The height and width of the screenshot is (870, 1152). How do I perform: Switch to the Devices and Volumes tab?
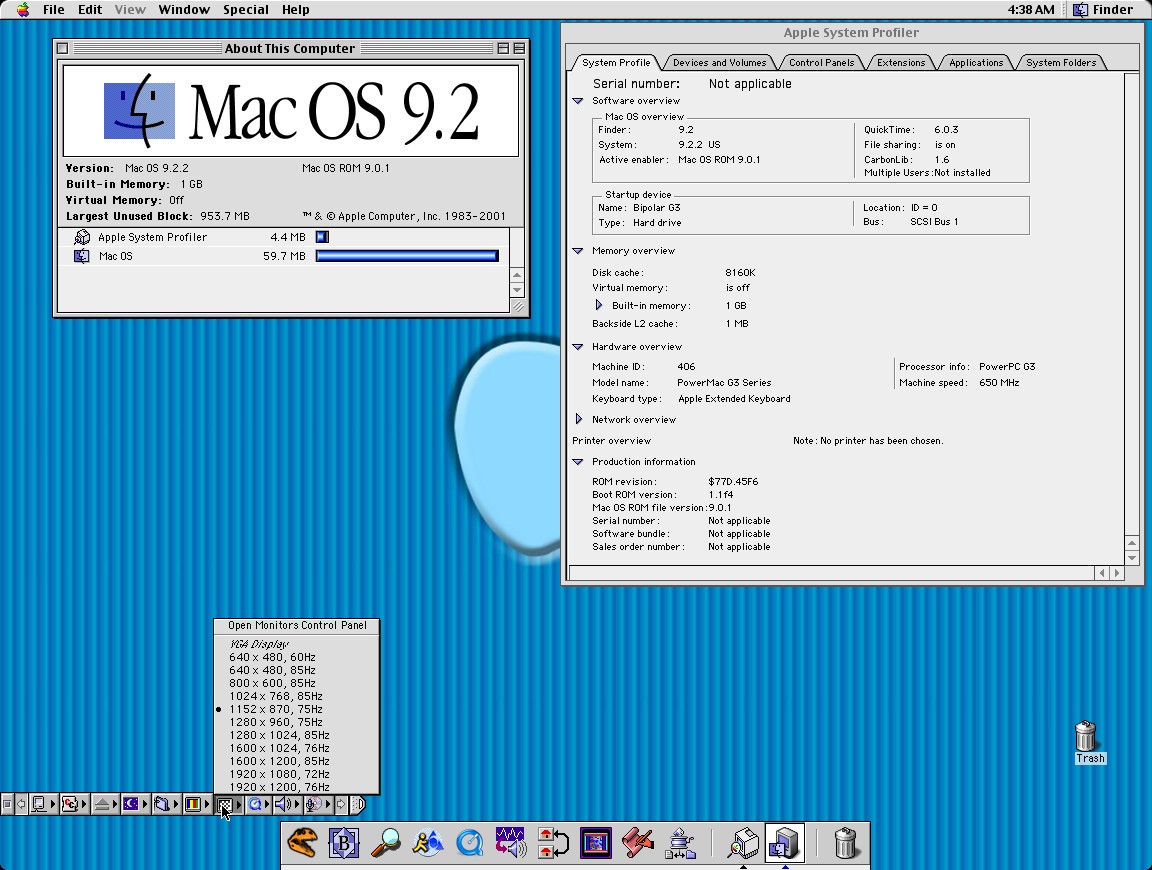click(720, 62)
